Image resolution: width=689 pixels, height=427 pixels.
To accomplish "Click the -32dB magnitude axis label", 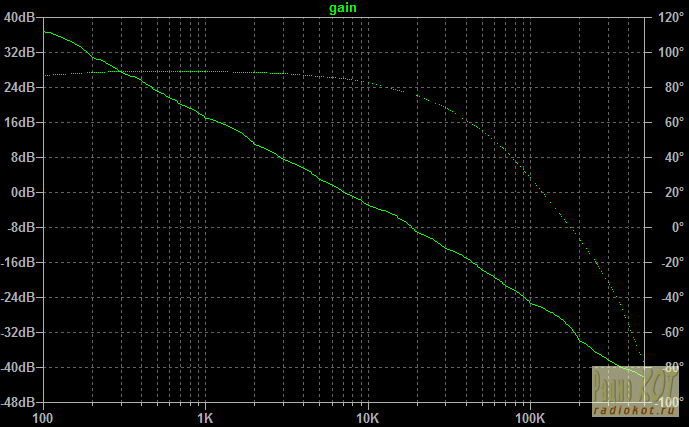I will coord(20,332).
